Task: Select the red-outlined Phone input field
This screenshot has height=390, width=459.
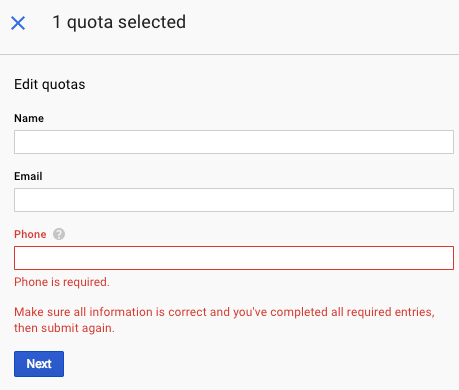Action: click(234, 258)
